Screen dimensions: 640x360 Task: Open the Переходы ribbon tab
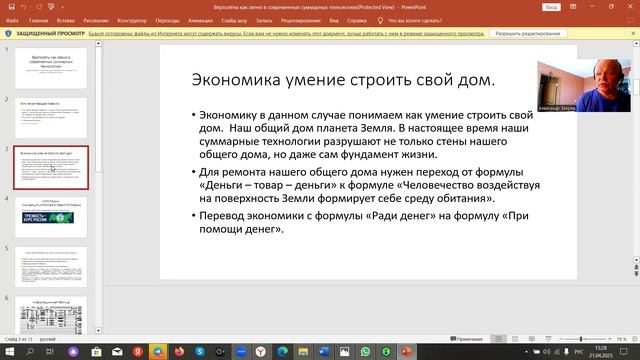pos(167,20)
